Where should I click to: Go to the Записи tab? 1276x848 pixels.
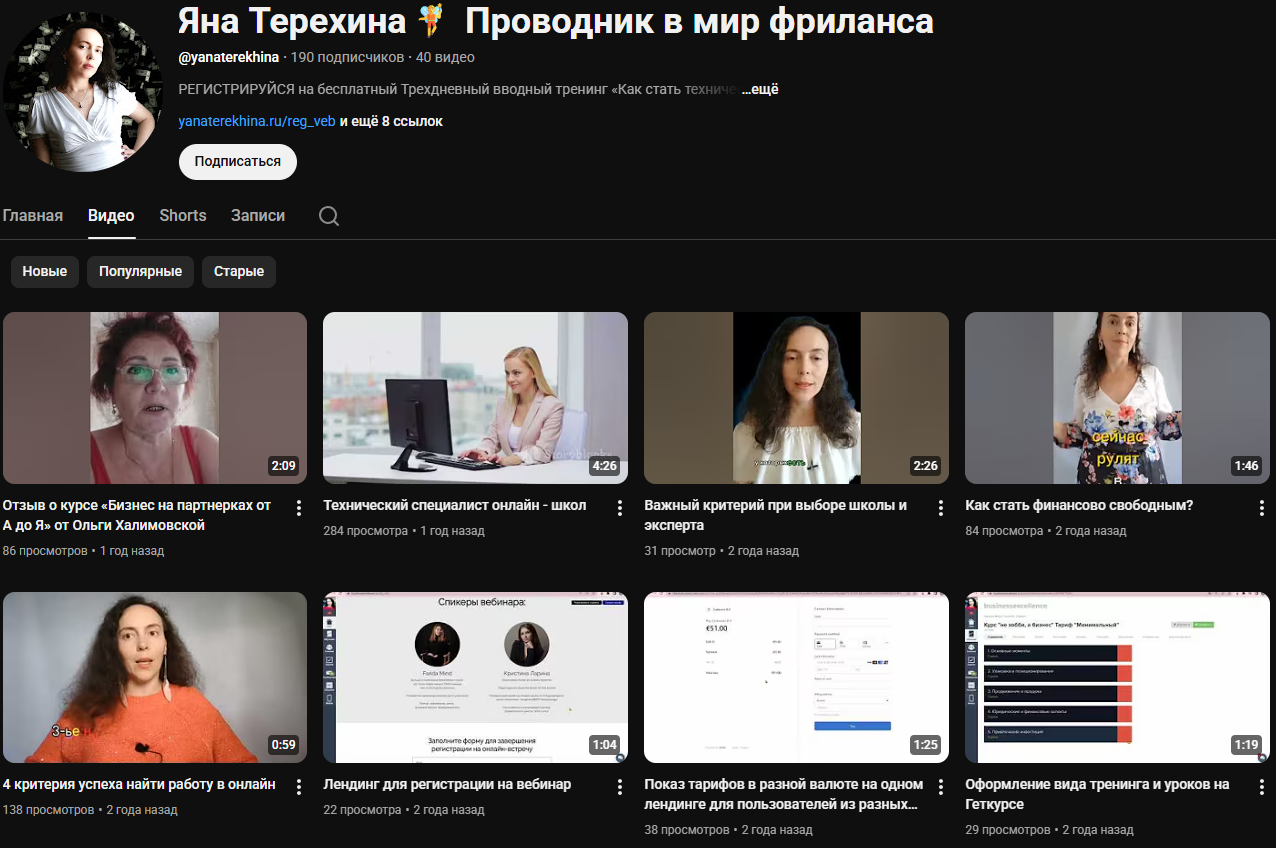coord(258,215)
